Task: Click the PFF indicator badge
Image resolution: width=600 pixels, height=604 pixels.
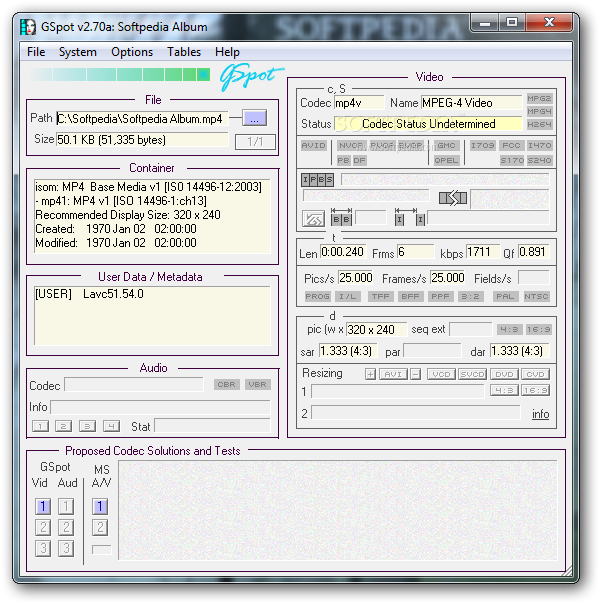Action: 440,297
